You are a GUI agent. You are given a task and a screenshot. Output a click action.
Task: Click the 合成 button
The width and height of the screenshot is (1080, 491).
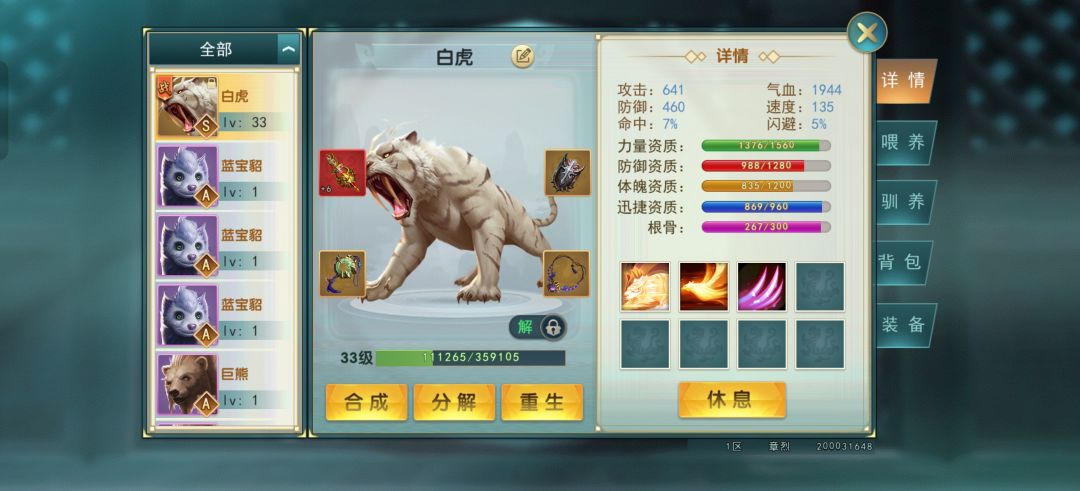[x=366, y=402]
